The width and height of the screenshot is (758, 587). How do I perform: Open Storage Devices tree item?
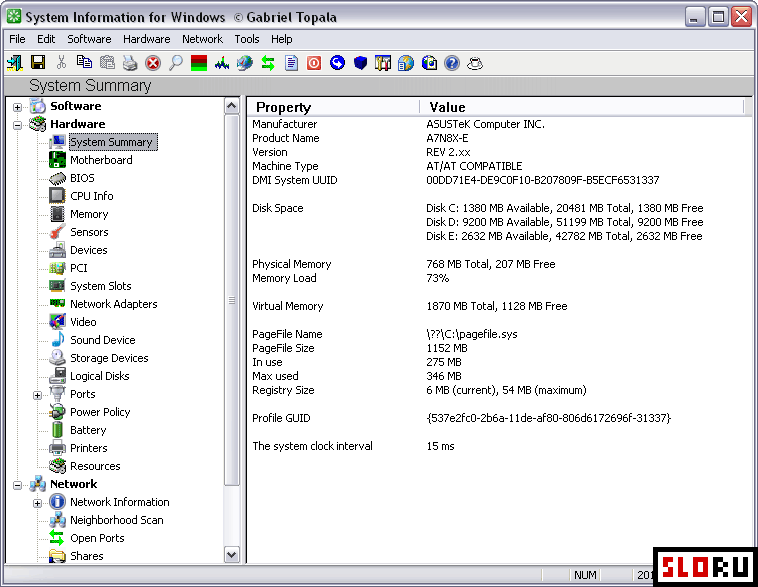(x=109, y=358)
